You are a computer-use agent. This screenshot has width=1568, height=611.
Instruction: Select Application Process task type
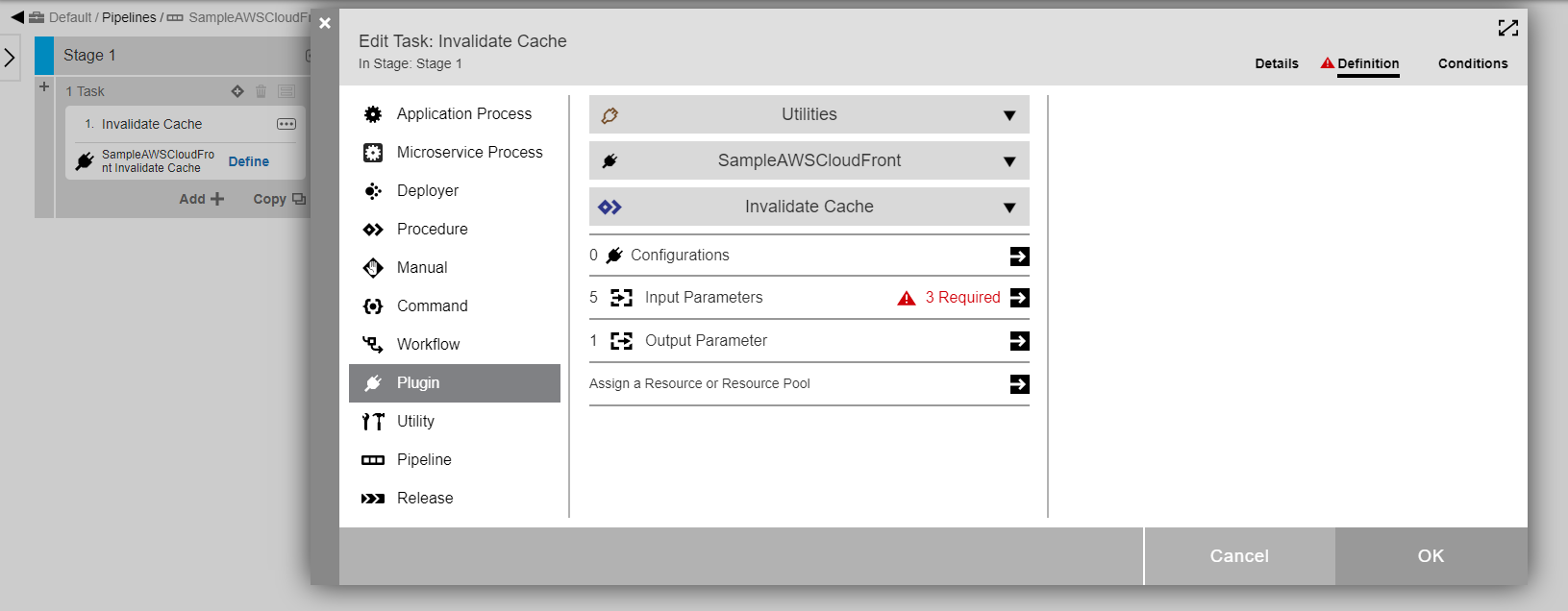455,114
